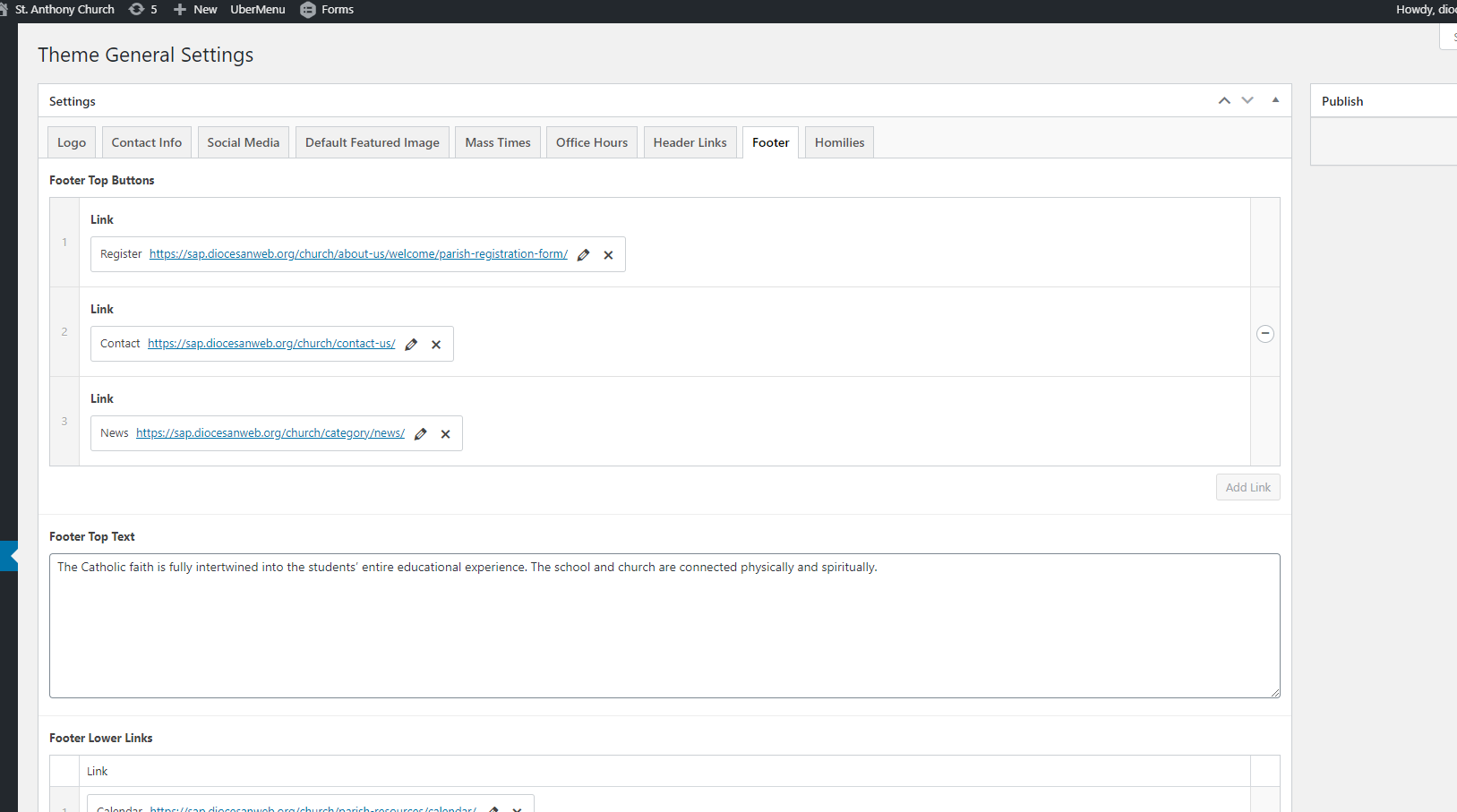The width and height of the screenshot is (1457, 812).
Task: Select the Homilies tab
Action: [x=839, y=142]
